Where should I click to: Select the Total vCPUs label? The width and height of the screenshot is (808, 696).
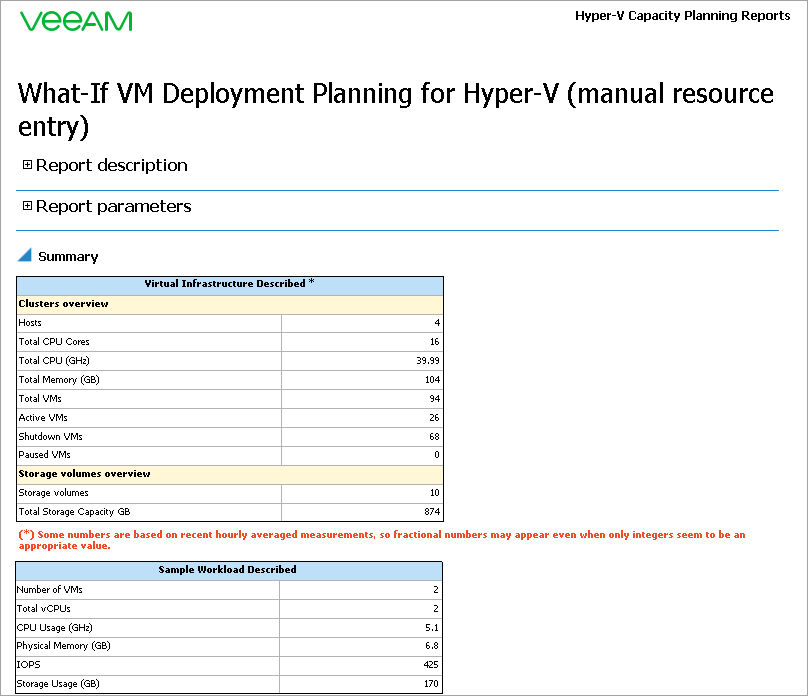coord(44,609)
